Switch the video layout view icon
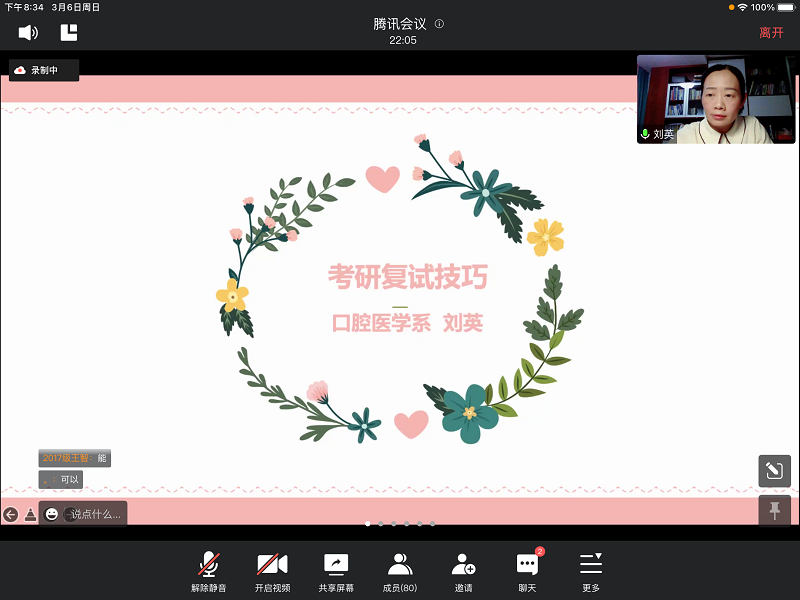 69,32
